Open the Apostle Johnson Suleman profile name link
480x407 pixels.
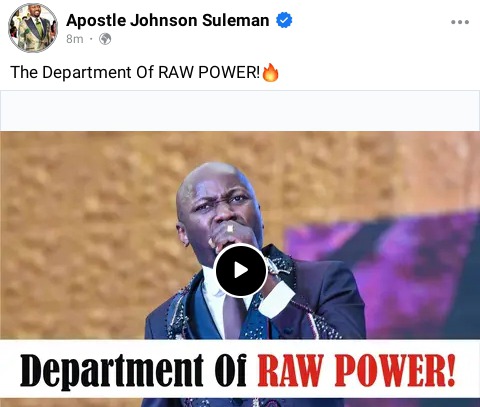click(x=168, y=20)
